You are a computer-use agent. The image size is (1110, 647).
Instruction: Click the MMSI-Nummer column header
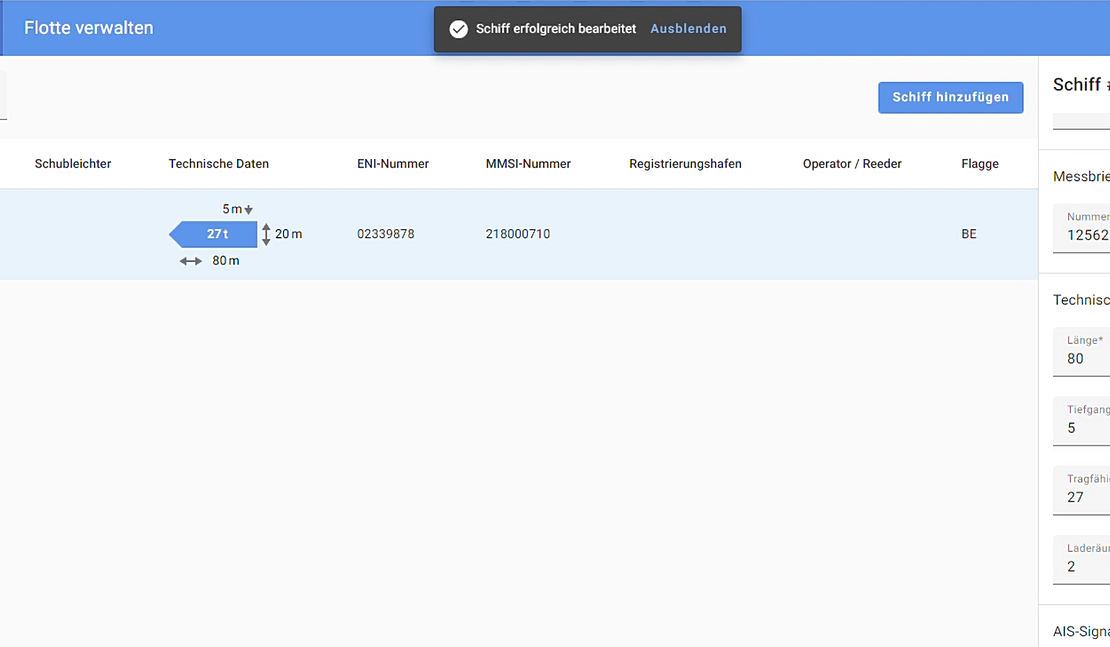528,164
